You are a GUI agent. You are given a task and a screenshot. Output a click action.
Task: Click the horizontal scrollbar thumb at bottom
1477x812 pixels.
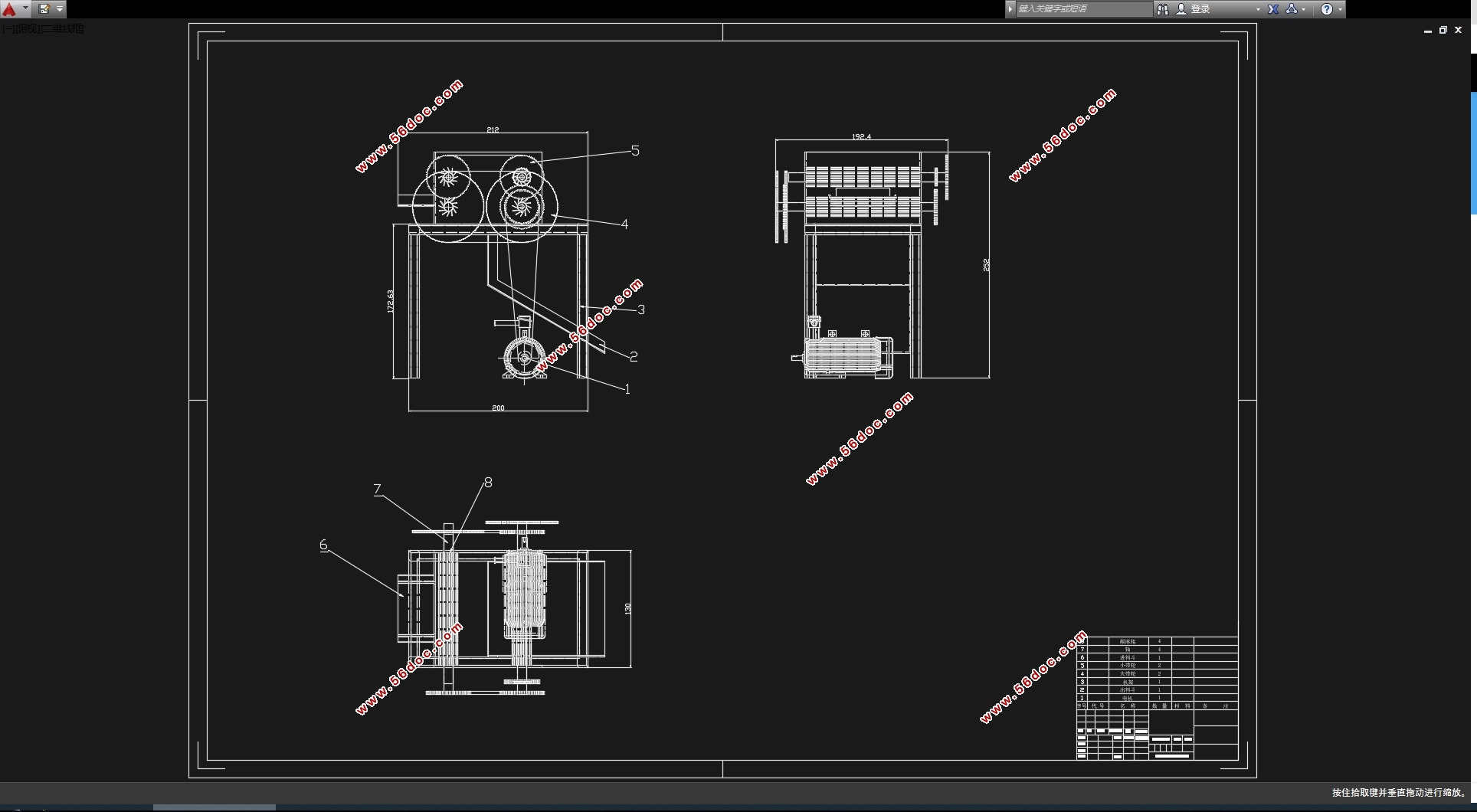(x=215, y=807)
